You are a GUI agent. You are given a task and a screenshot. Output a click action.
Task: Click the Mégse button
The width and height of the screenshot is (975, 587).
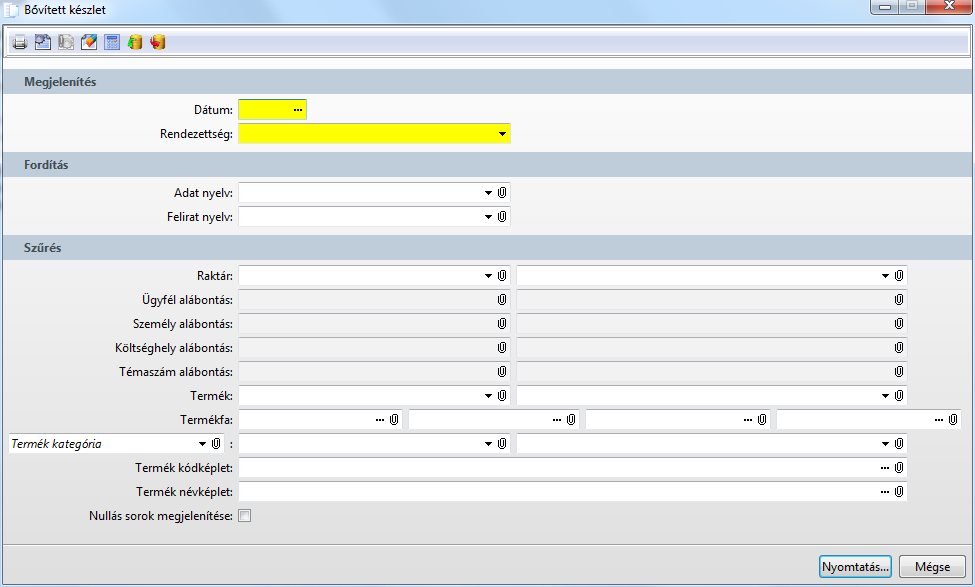tap(932, 566)
